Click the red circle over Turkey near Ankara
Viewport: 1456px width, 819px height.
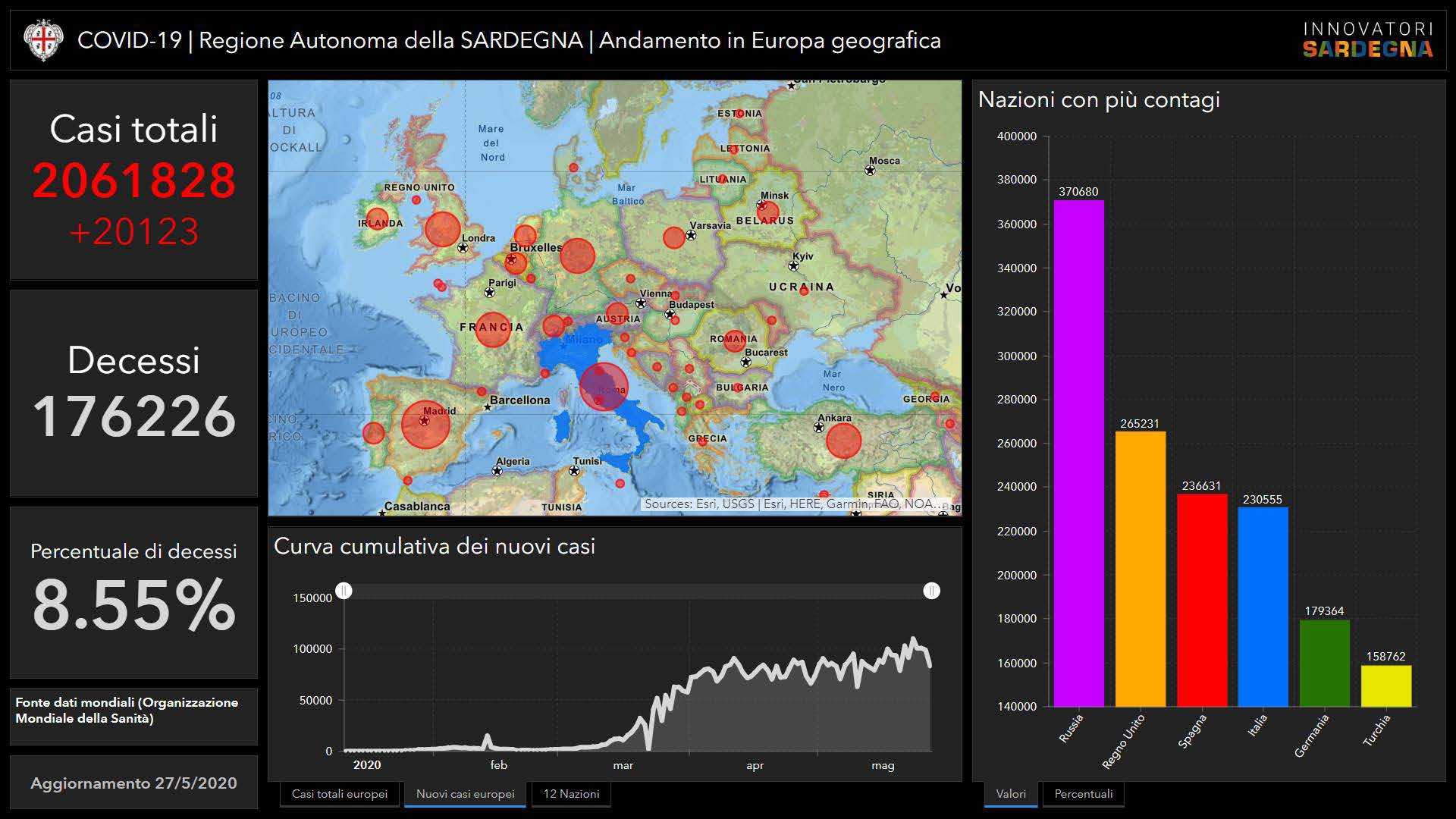coord(843,441)
